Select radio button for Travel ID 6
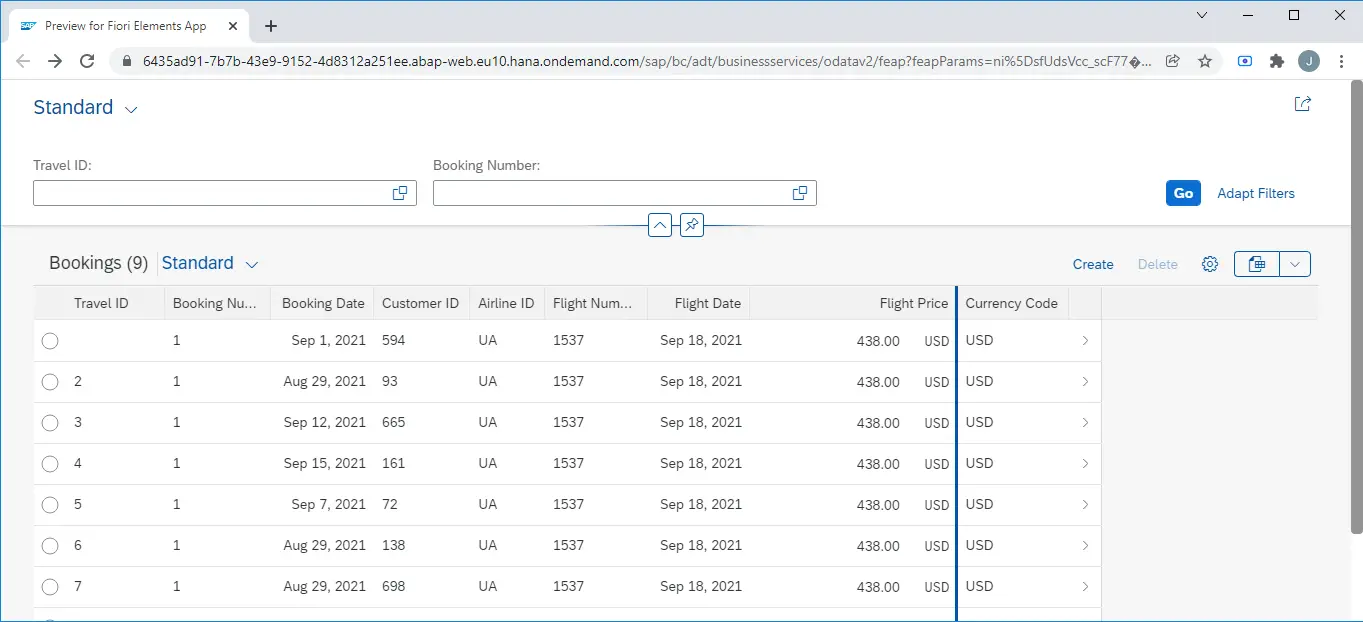 click(50, 546)
